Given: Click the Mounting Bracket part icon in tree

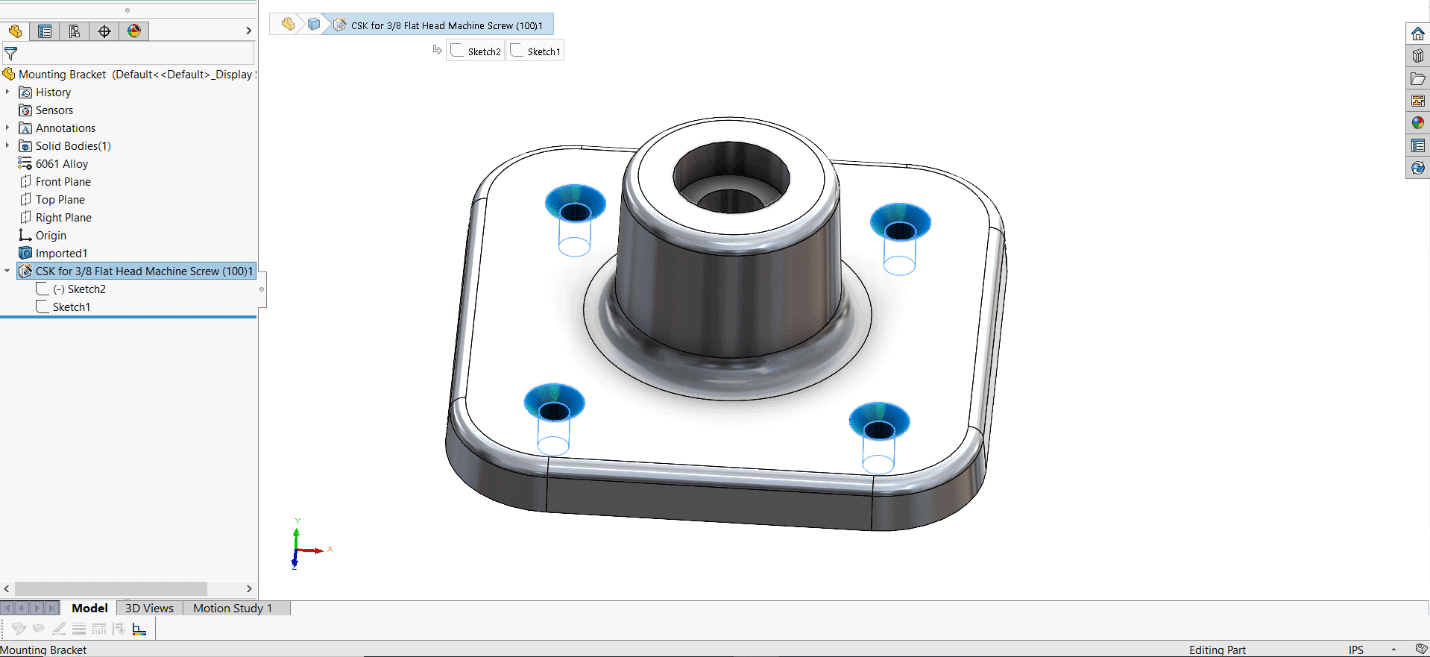Looking at the screenshot, I should point(9,74).
